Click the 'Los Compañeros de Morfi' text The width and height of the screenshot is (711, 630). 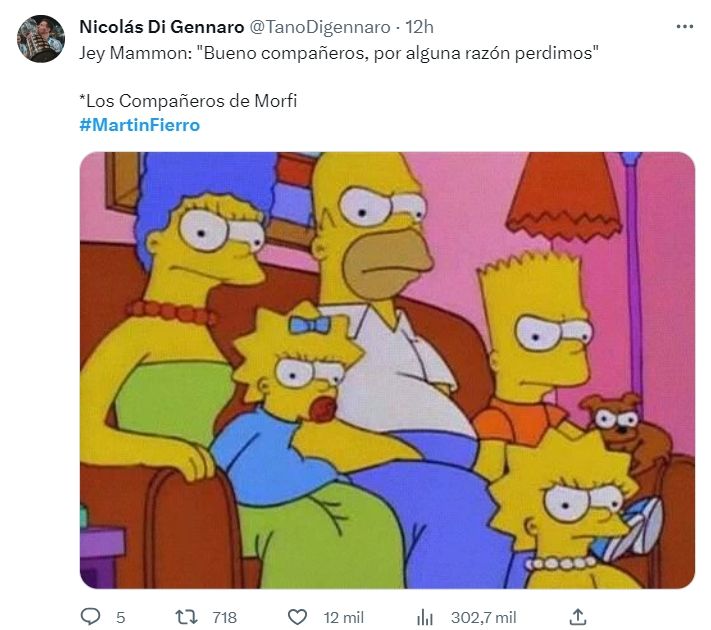pyautogui.click(x=188, y=101)
